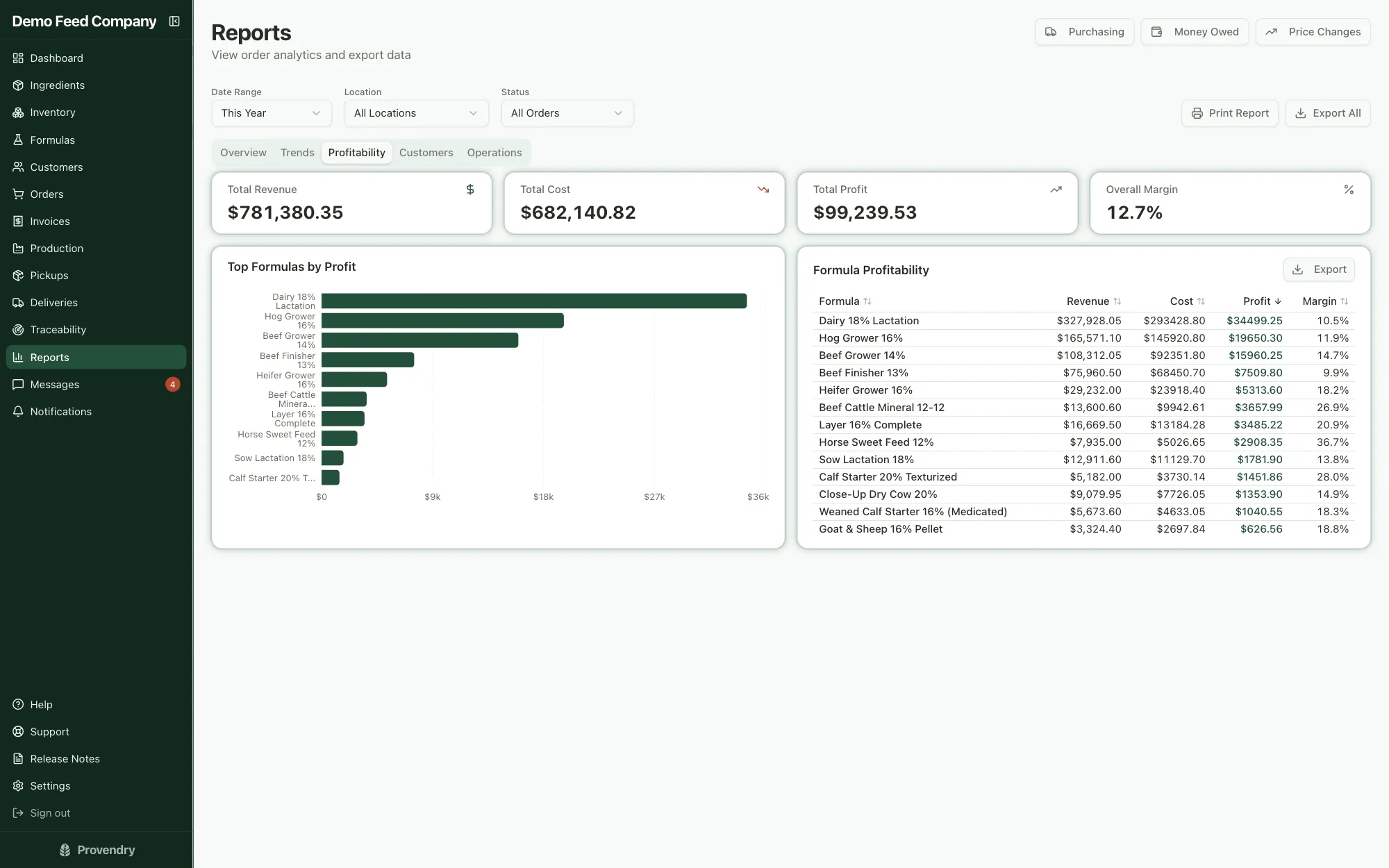Open the Traceability section
This screenshot has height=868, width=1389.
click(96, 329)
